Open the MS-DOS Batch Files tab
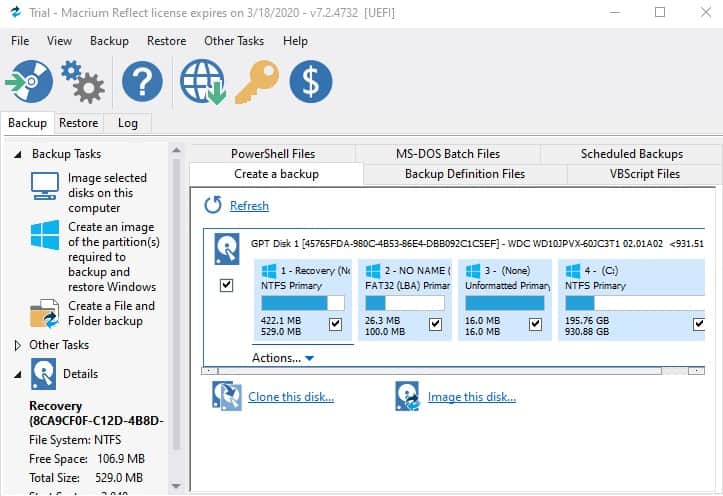 [x=448, y=154]
